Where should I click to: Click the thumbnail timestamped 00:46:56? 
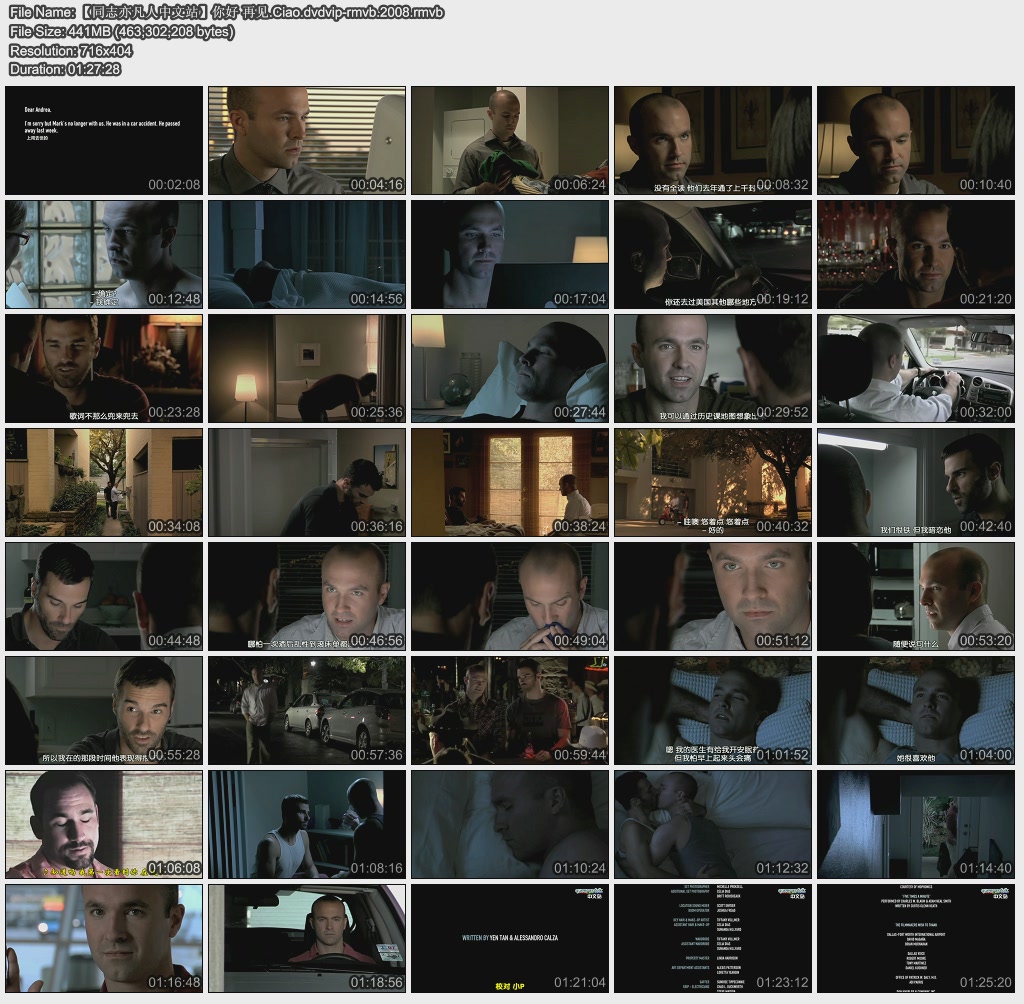pyautogui.click(x=307, y=596)
